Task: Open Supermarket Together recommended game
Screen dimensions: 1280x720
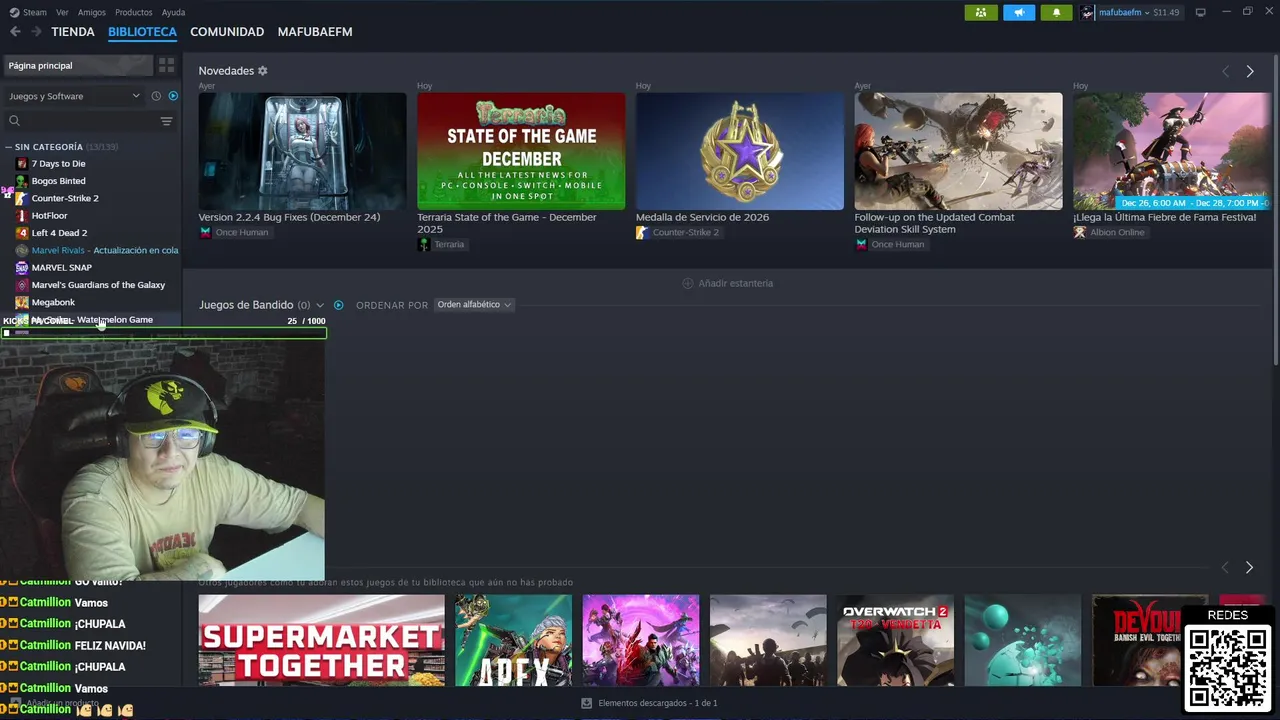Action: (321, 640)
